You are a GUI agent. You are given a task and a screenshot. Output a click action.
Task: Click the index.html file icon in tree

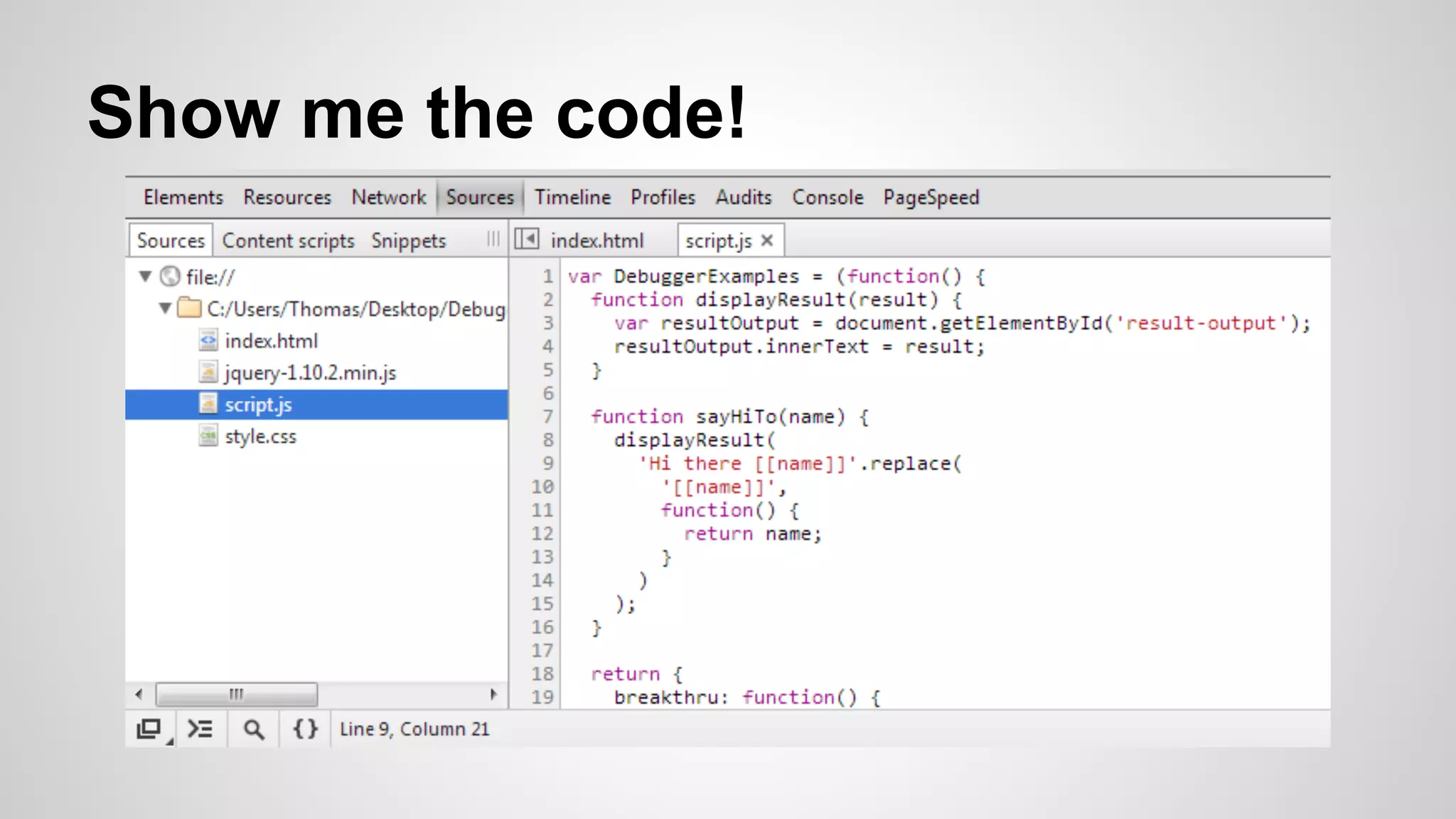click(208, 341)
